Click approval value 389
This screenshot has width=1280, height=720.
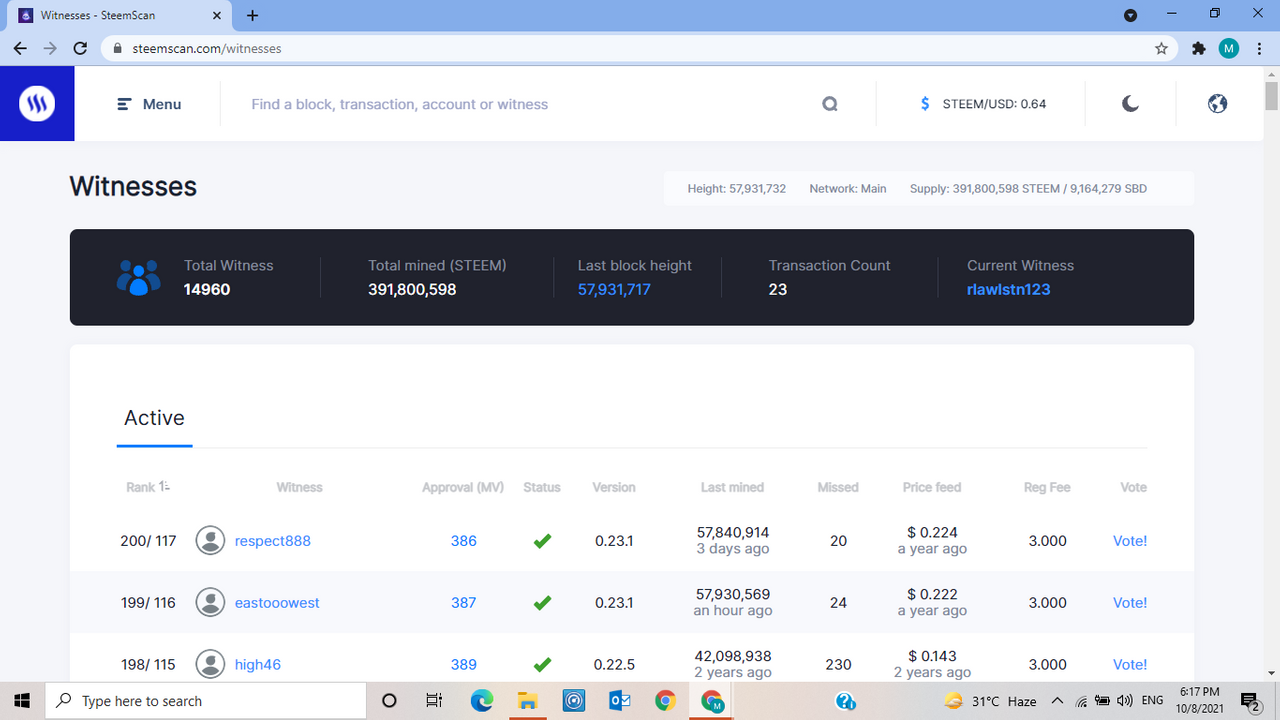[x=463, y=665]
